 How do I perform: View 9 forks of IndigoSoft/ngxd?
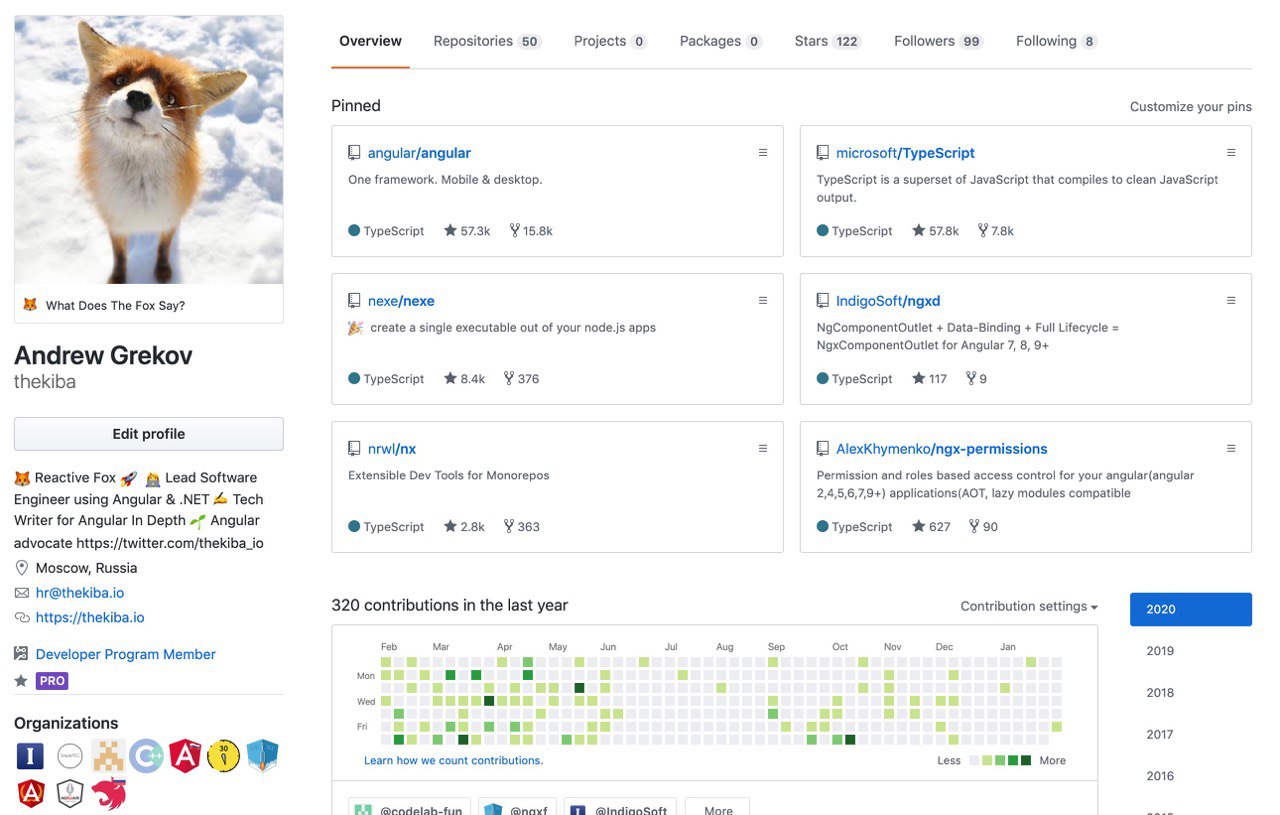(x=976, y=379)
